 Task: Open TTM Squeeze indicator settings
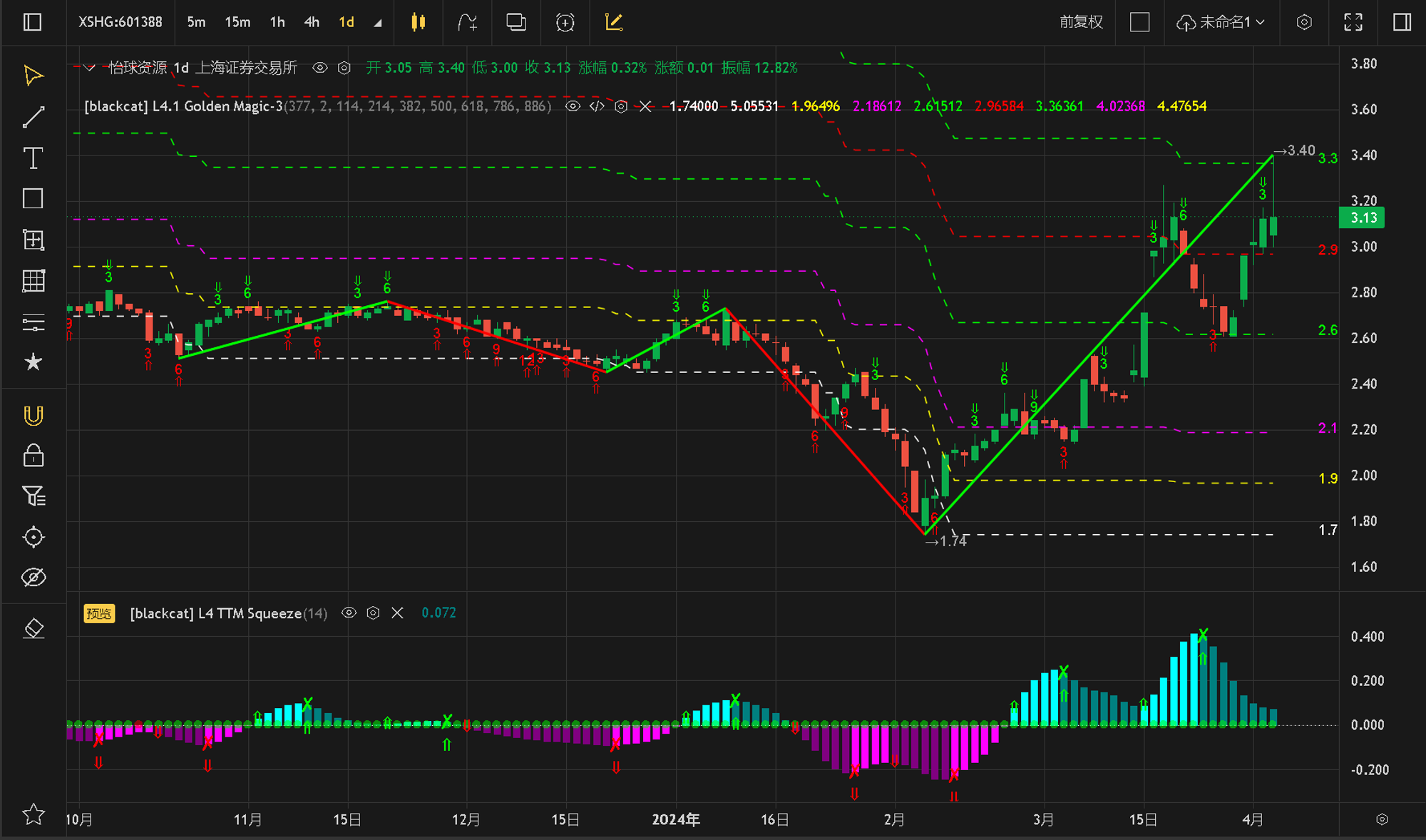pos(373,613)
